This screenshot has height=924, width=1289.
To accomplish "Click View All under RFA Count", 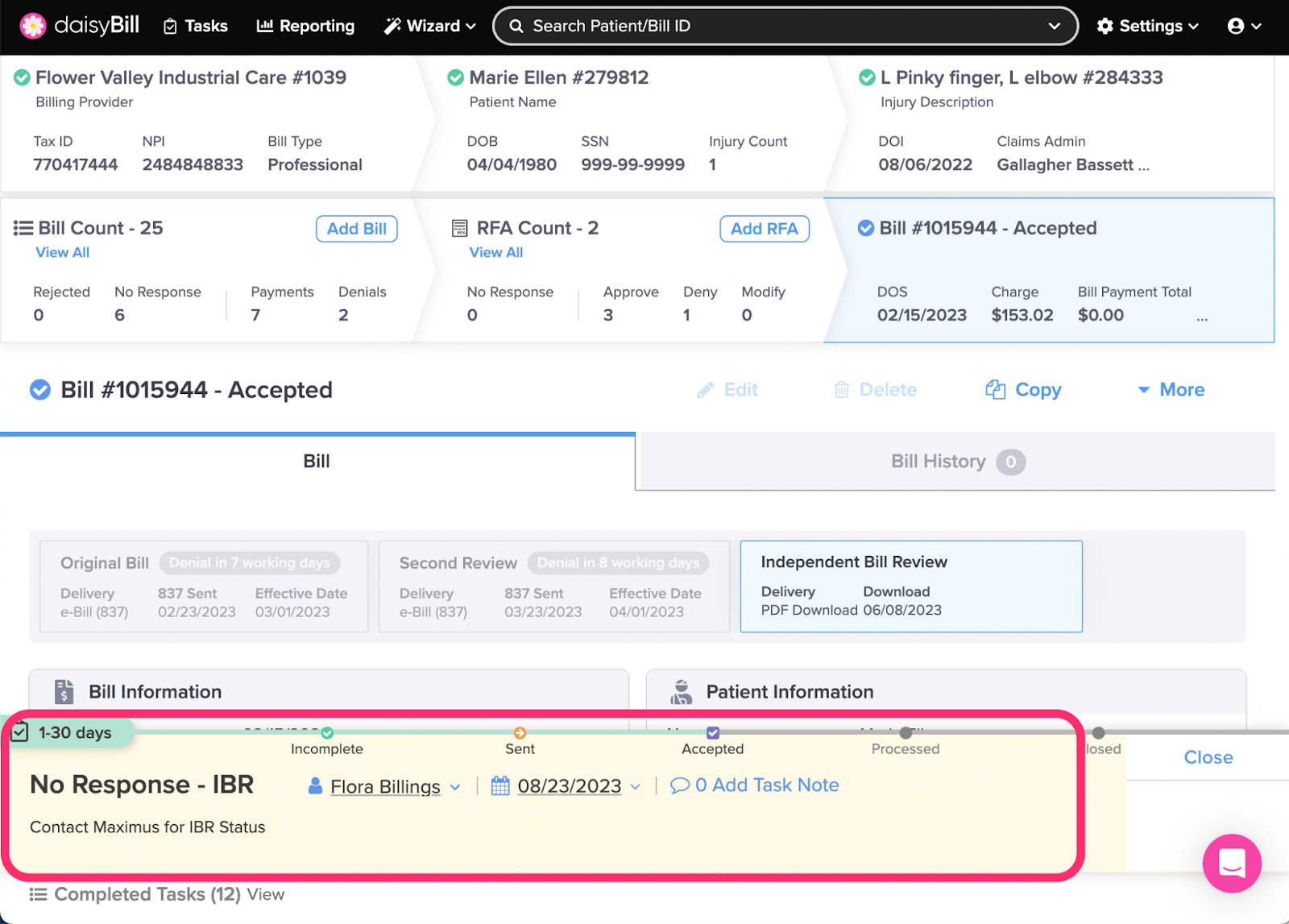I will tap(495, 252).
